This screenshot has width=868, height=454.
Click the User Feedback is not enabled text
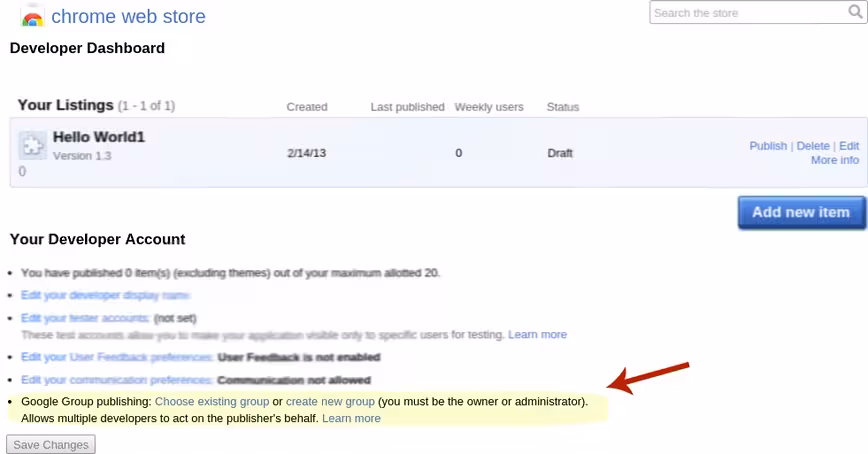(x=299, y=357)
